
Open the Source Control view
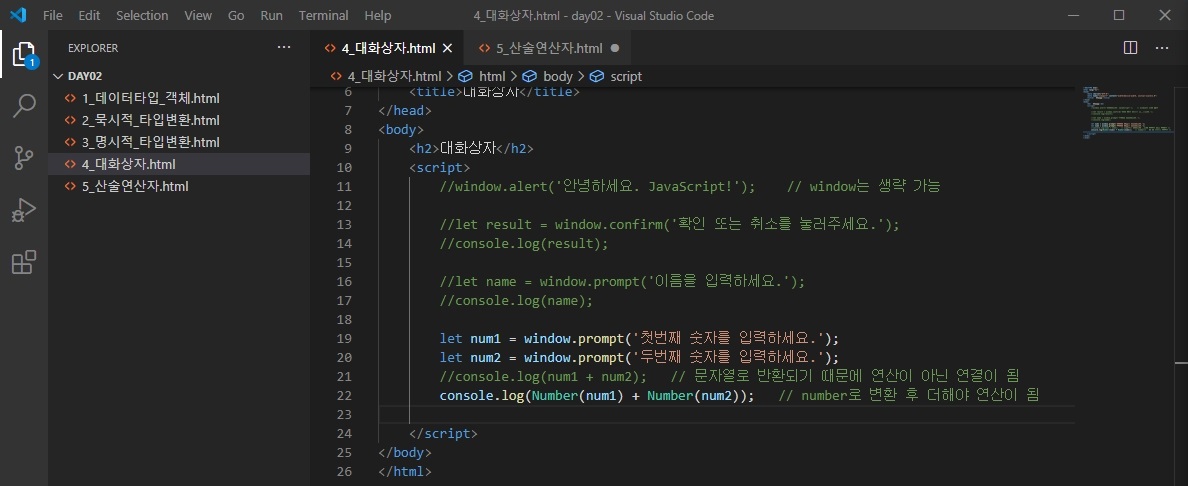coord(24,158)
